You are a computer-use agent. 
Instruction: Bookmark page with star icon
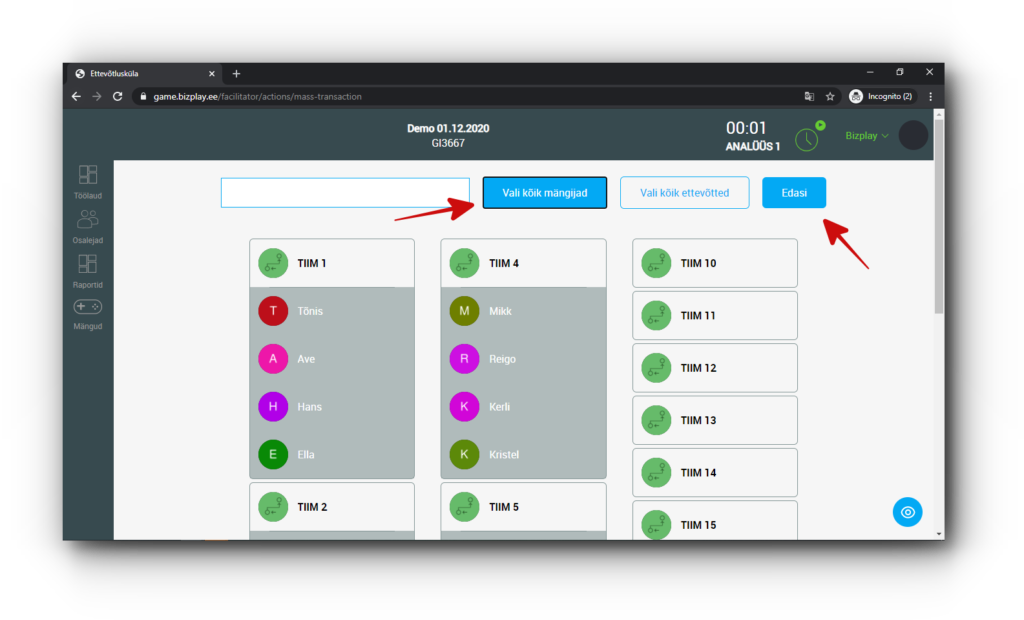click(x=830, y=97)
